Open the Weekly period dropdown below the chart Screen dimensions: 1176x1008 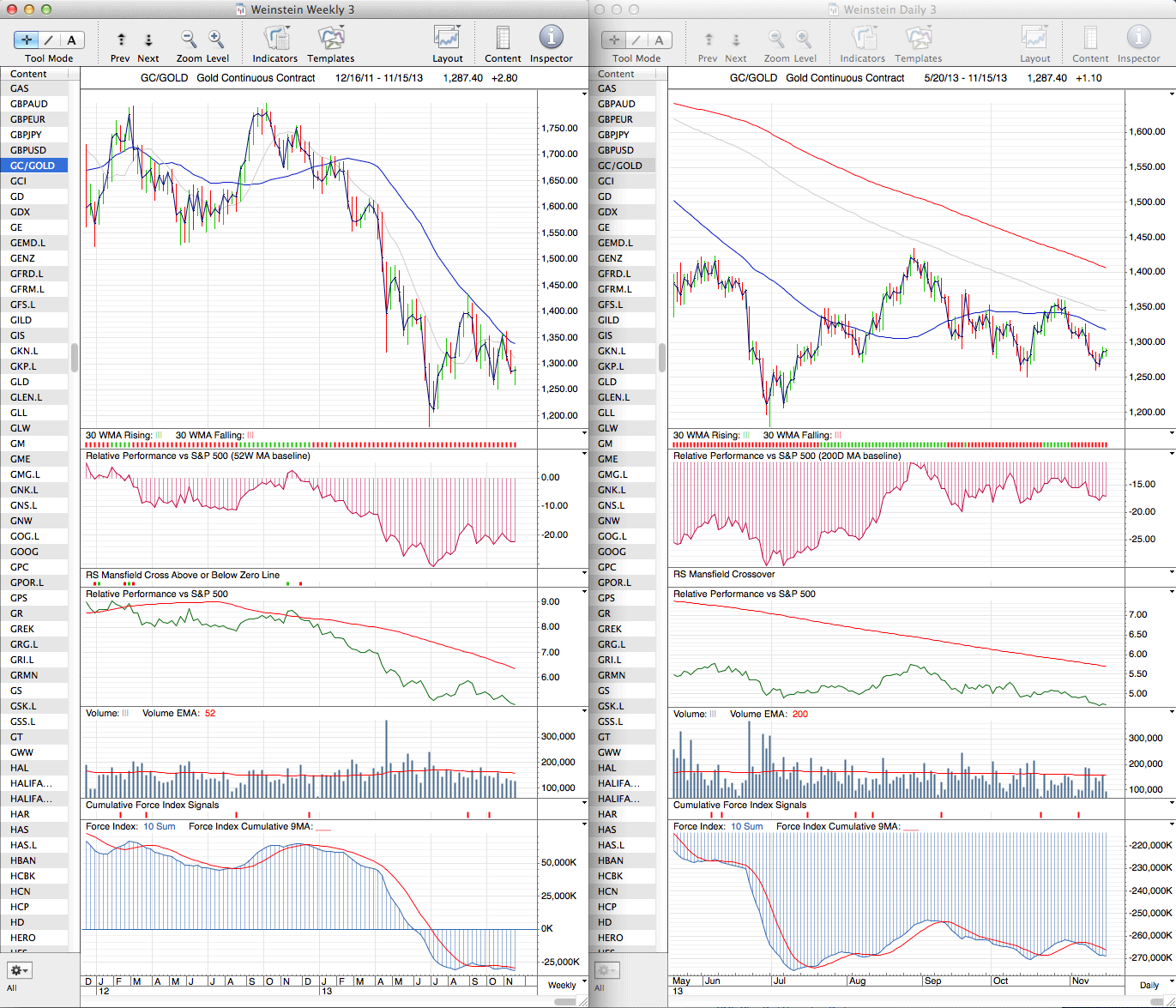pos(567,985)
